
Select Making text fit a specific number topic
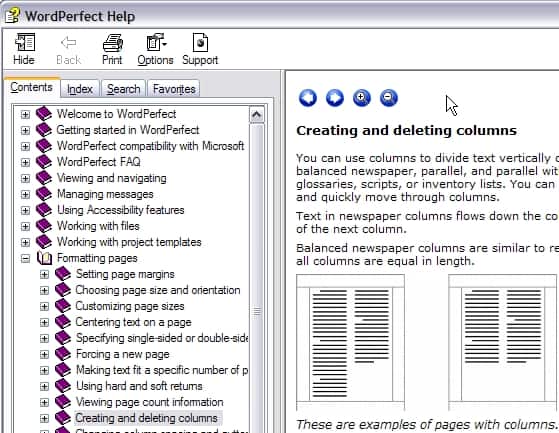point(162,370)
